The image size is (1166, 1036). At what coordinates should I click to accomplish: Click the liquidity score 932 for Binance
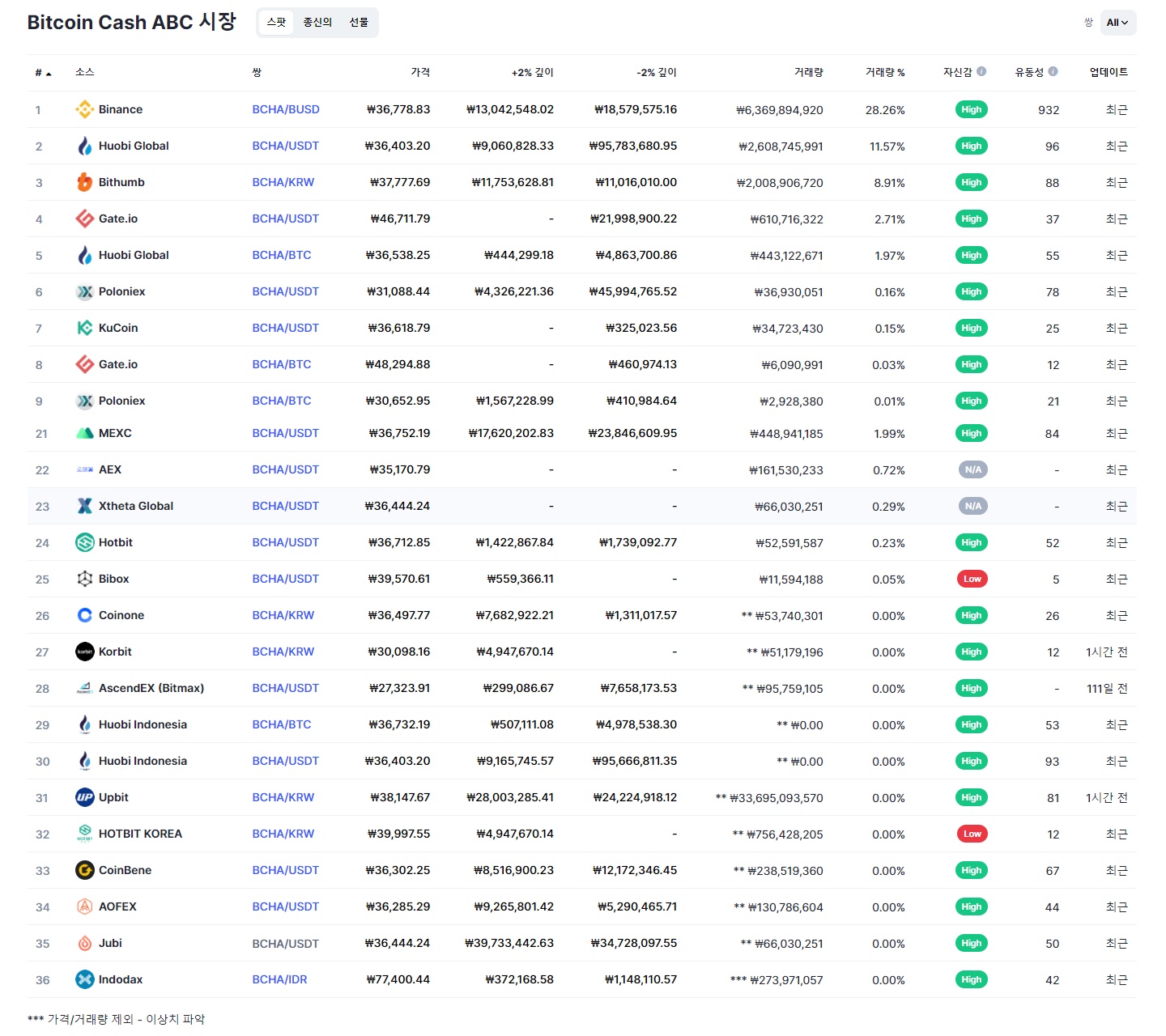click(x=1049, y=110)
